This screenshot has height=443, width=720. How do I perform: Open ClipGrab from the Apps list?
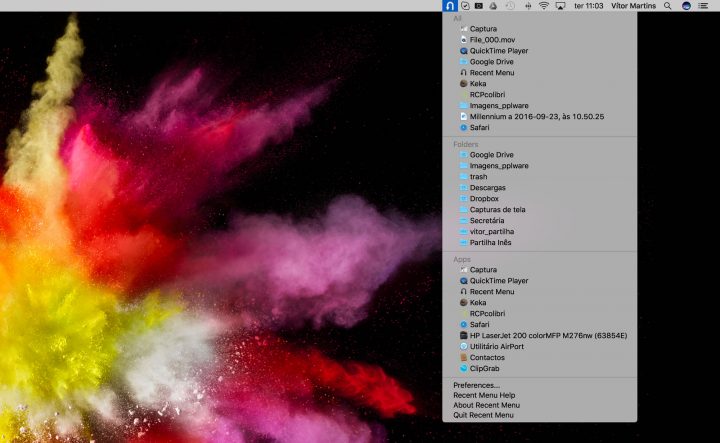(485, 369)
